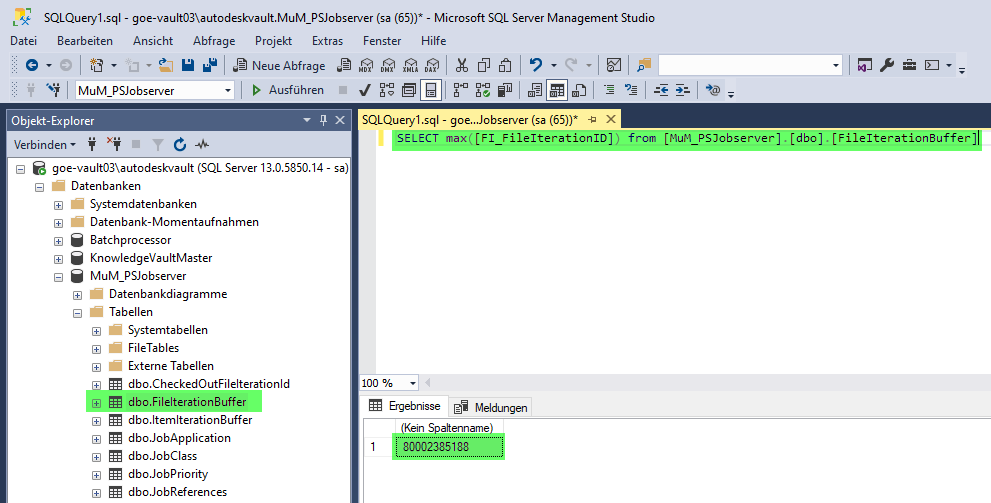Viewport: 991px width, 503px height.
Task: Click the MDX query icon
Action: (366, 65)
